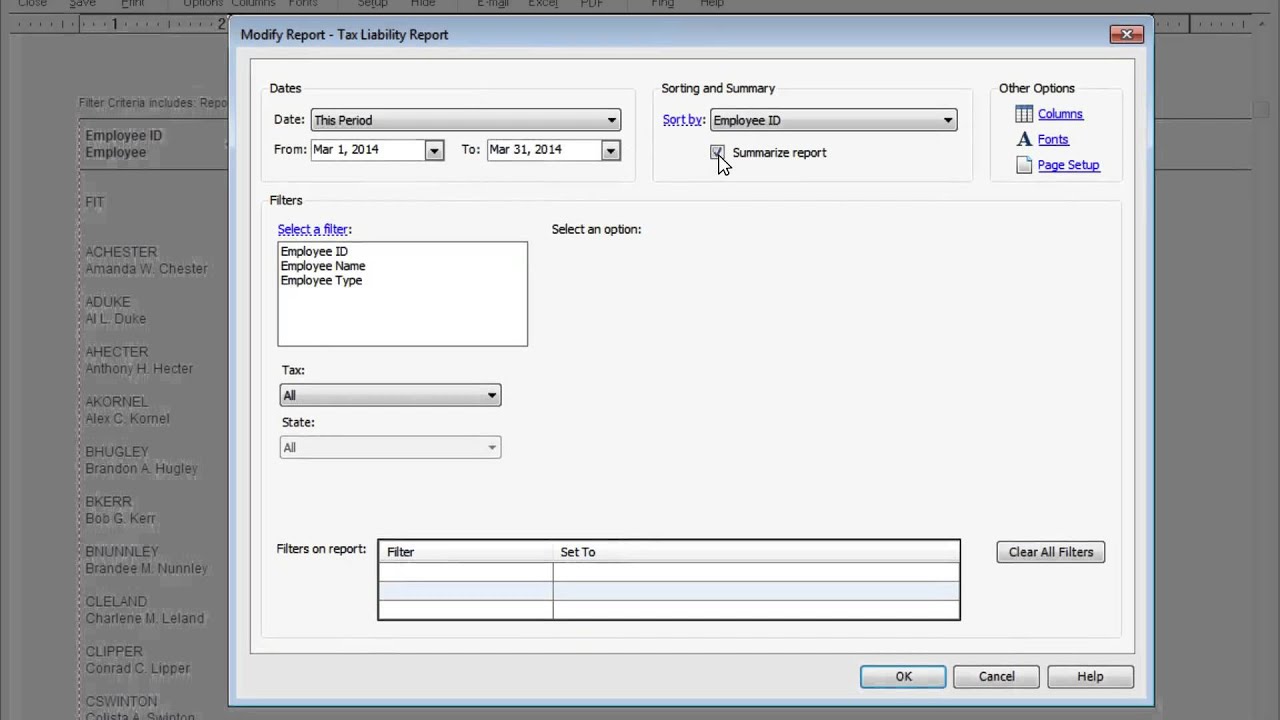The width and height of the screenshot is (1280, 720).
Task: Select Employee ID in the filter list
Action: coord(314,251)
